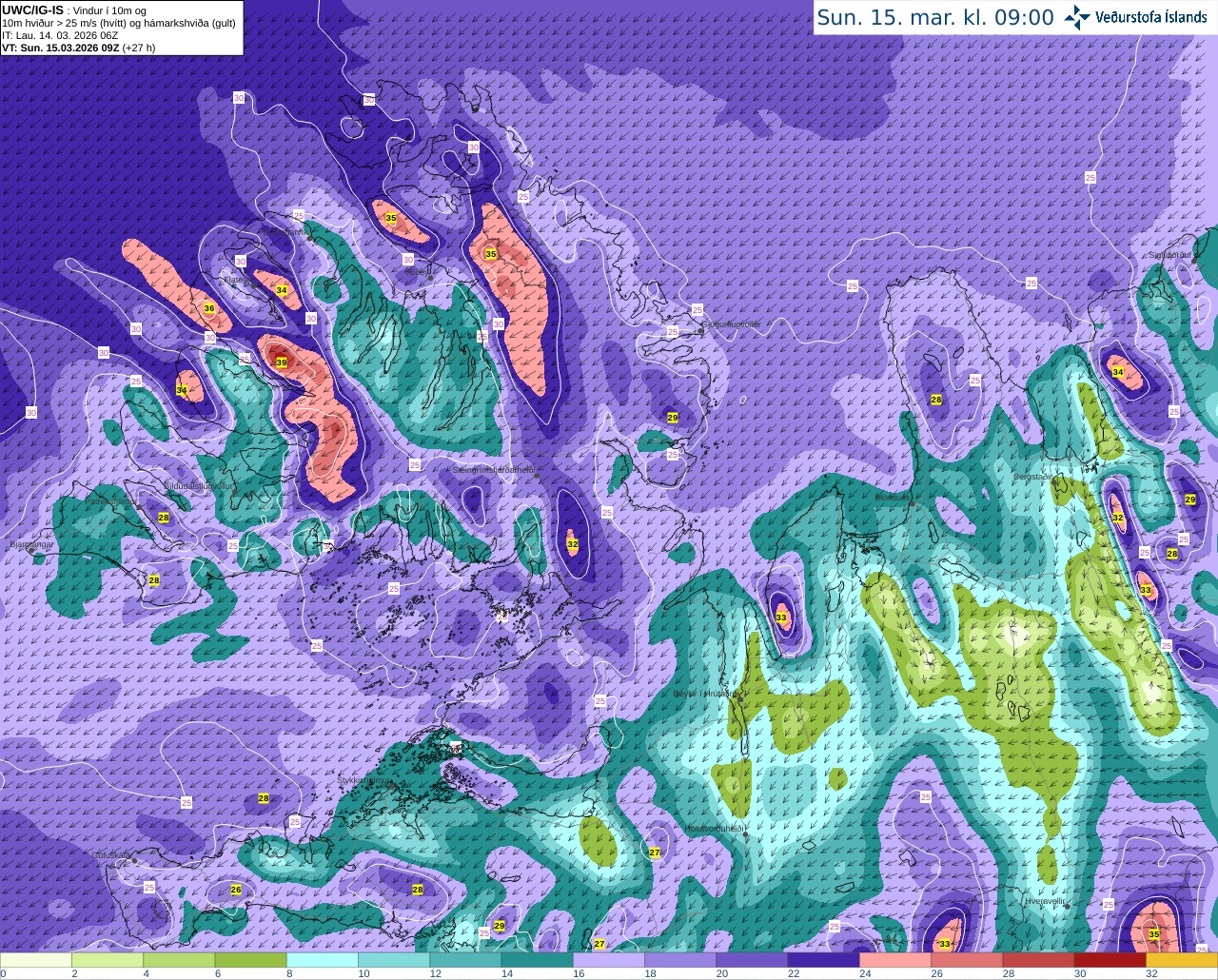Click legend swatch between 8 and 10
This screenshot has height=980, width=1218.
click(323, 961)
